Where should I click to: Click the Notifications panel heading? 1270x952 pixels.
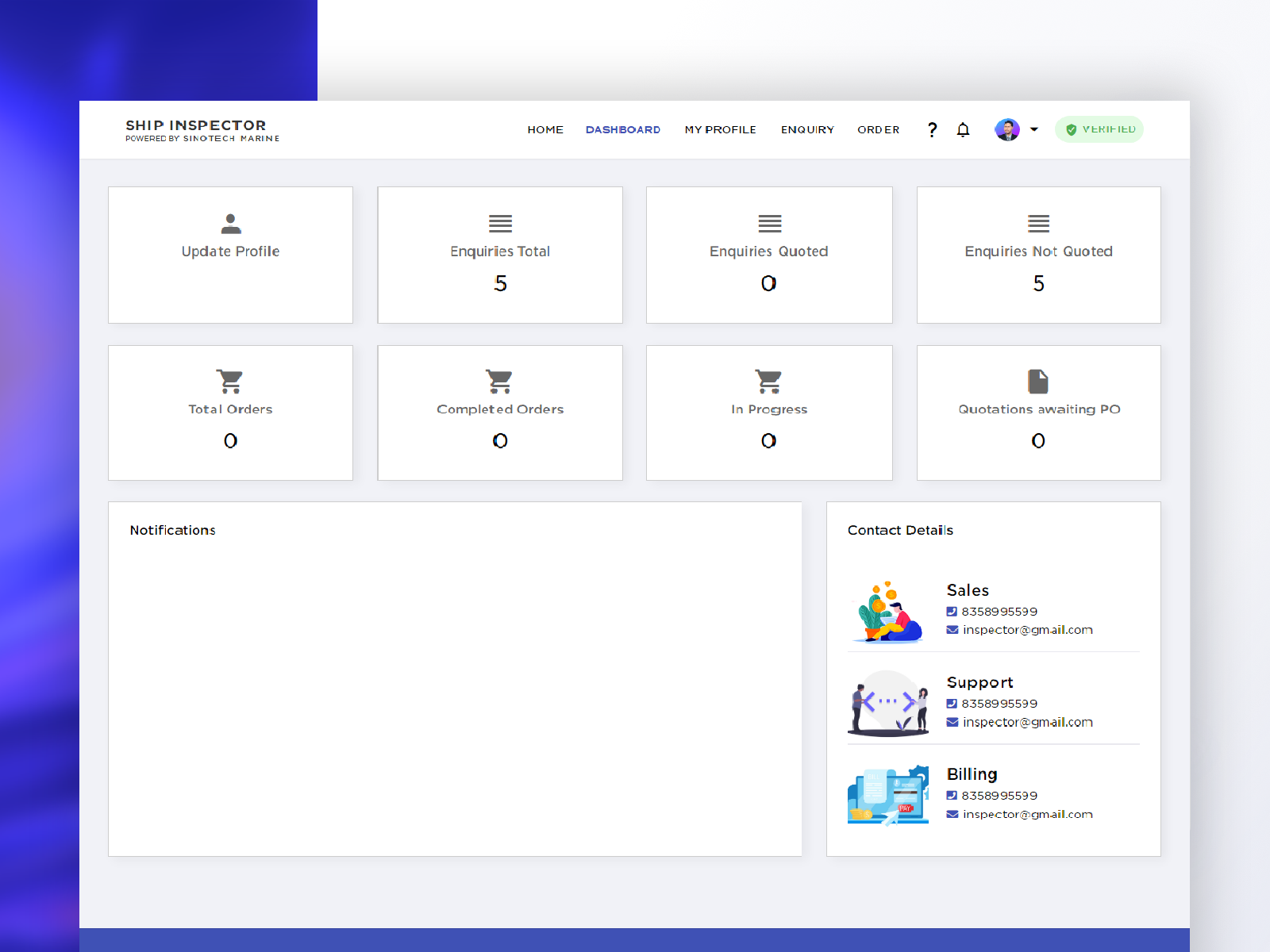pyautogui.click(x=172, y=530)
